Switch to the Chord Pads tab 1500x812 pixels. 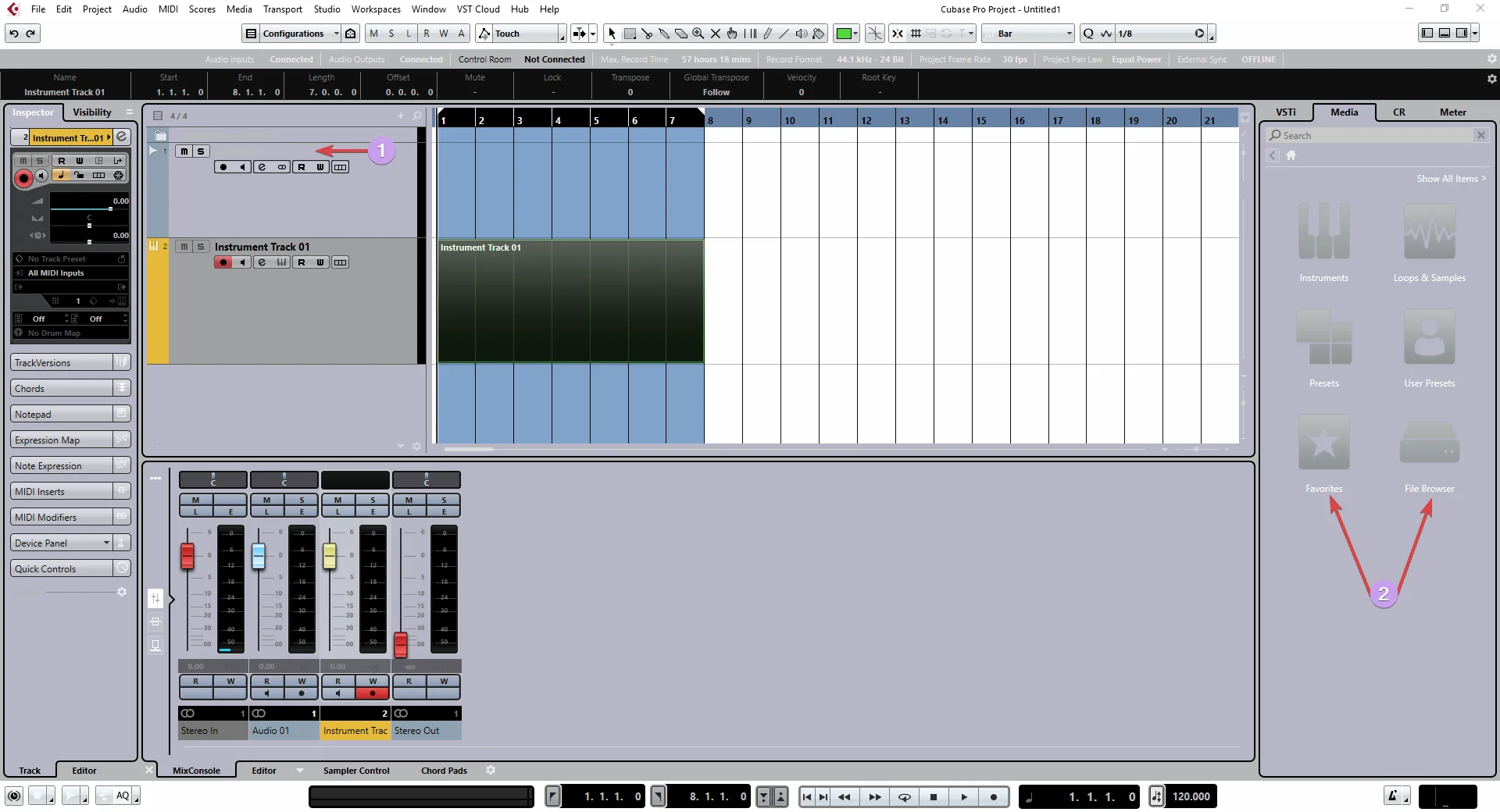[444, 771]
